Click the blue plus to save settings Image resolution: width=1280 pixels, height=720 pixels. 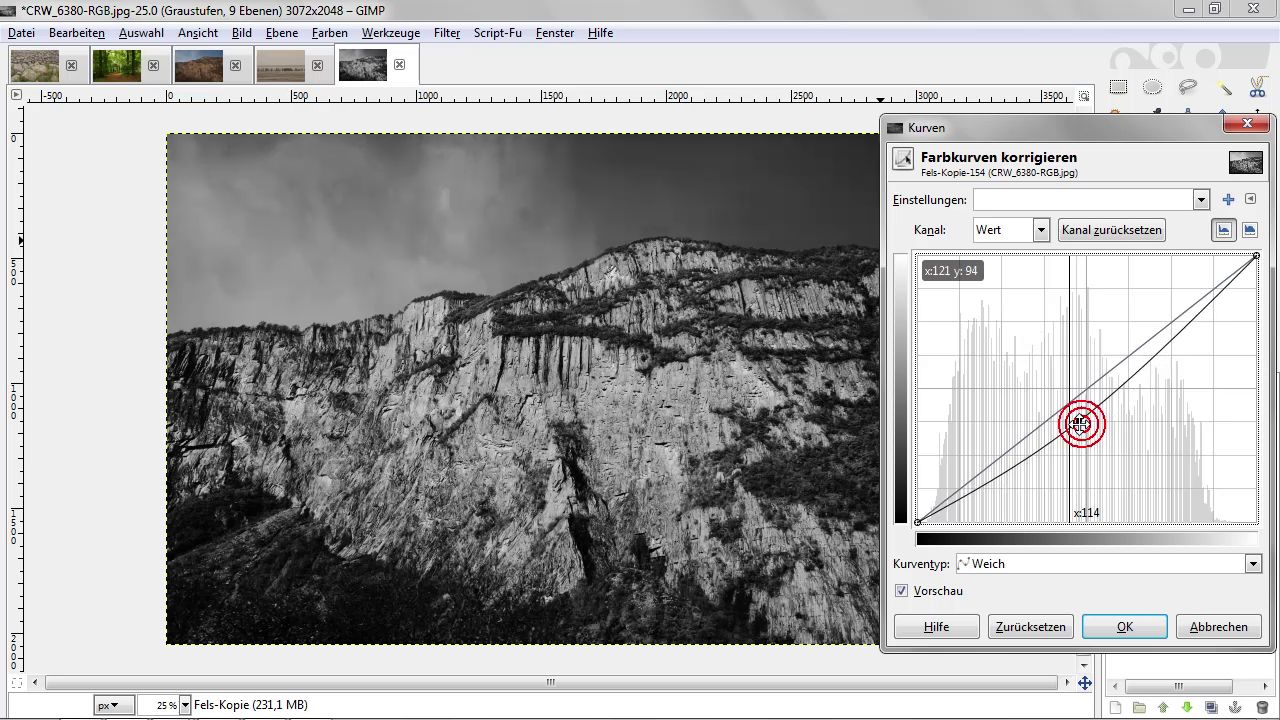(x=1229, y=200)
